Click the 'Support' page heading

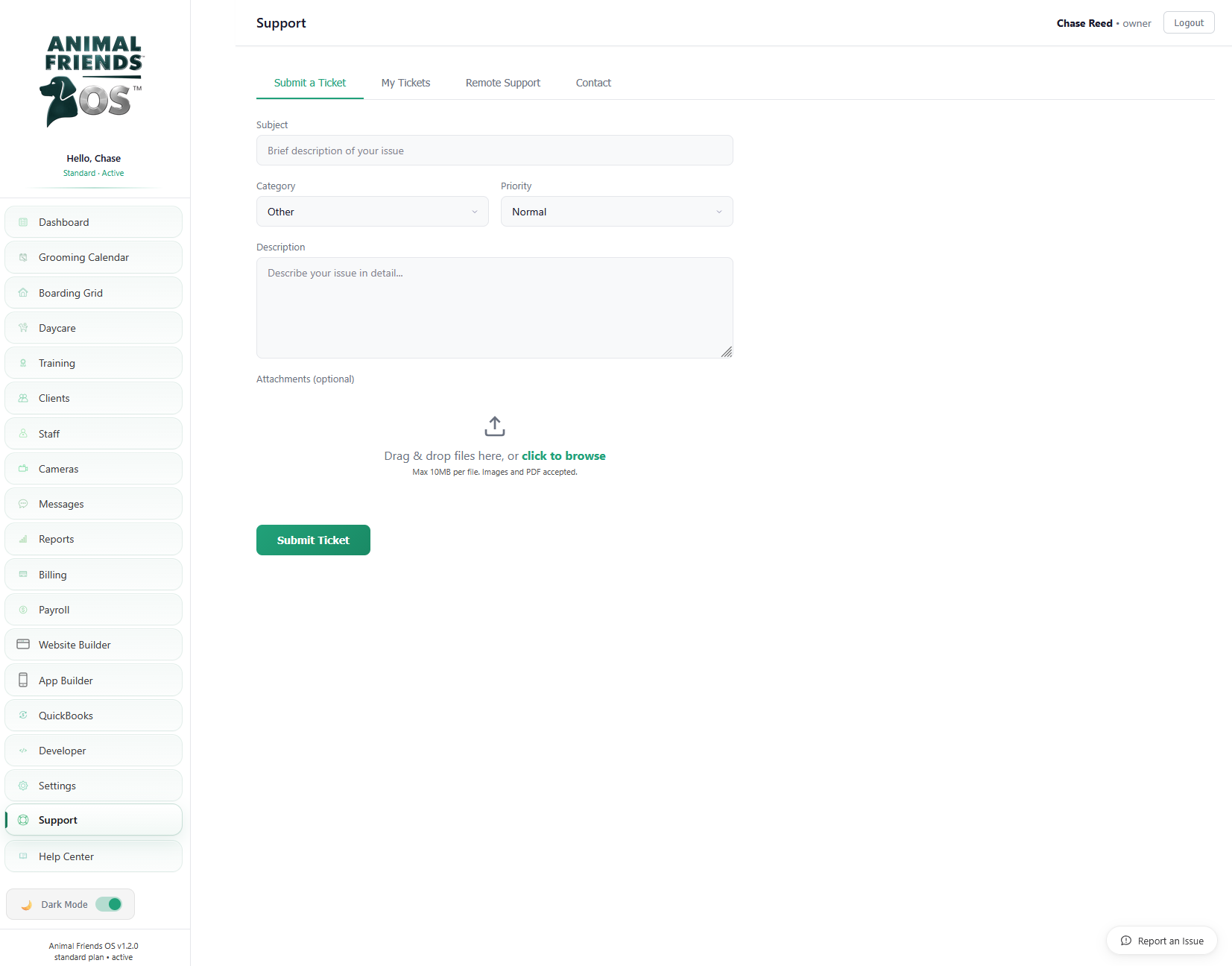[281, 23]
